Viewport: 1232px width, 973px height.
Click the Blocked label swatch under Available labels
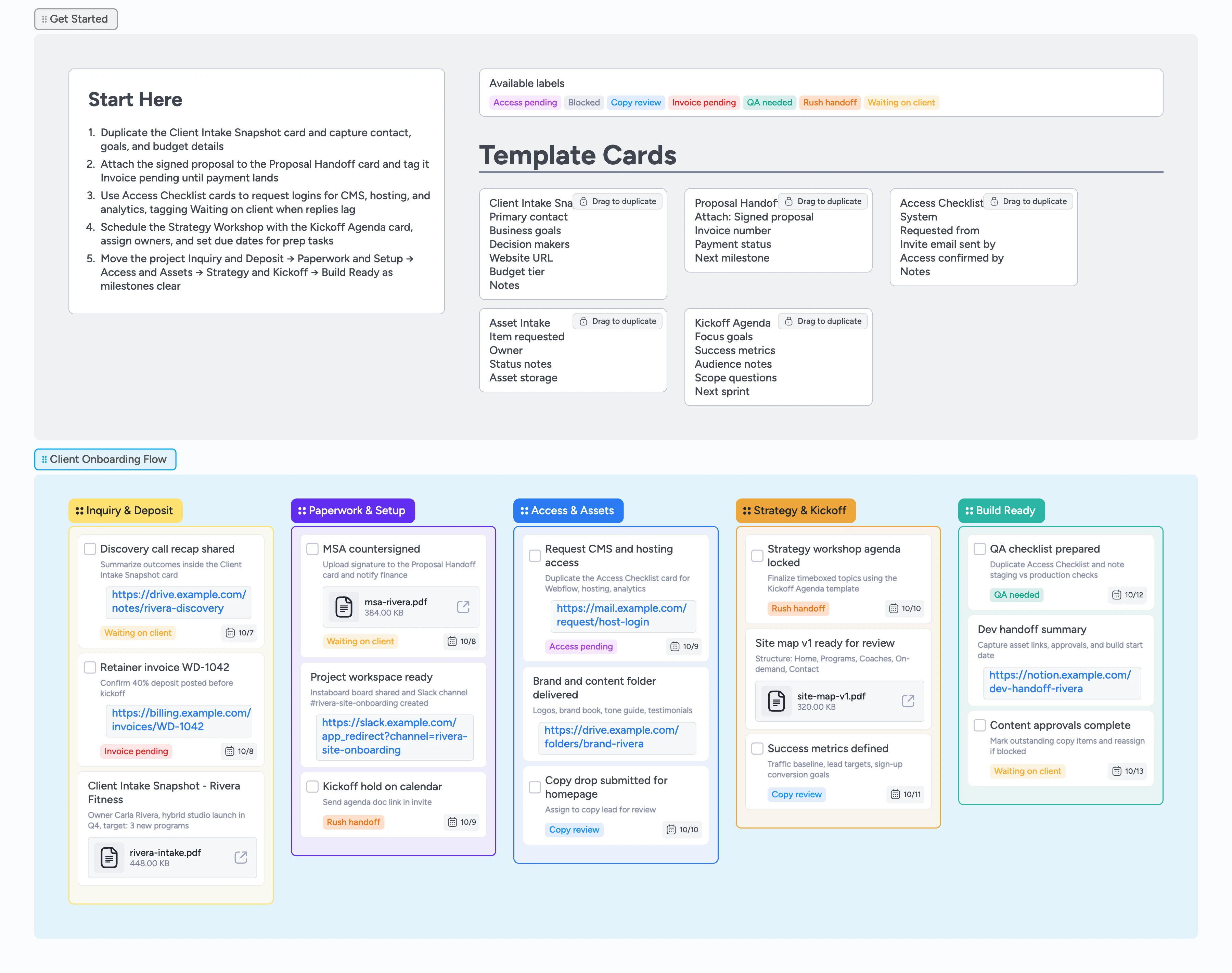pos(583,103)
